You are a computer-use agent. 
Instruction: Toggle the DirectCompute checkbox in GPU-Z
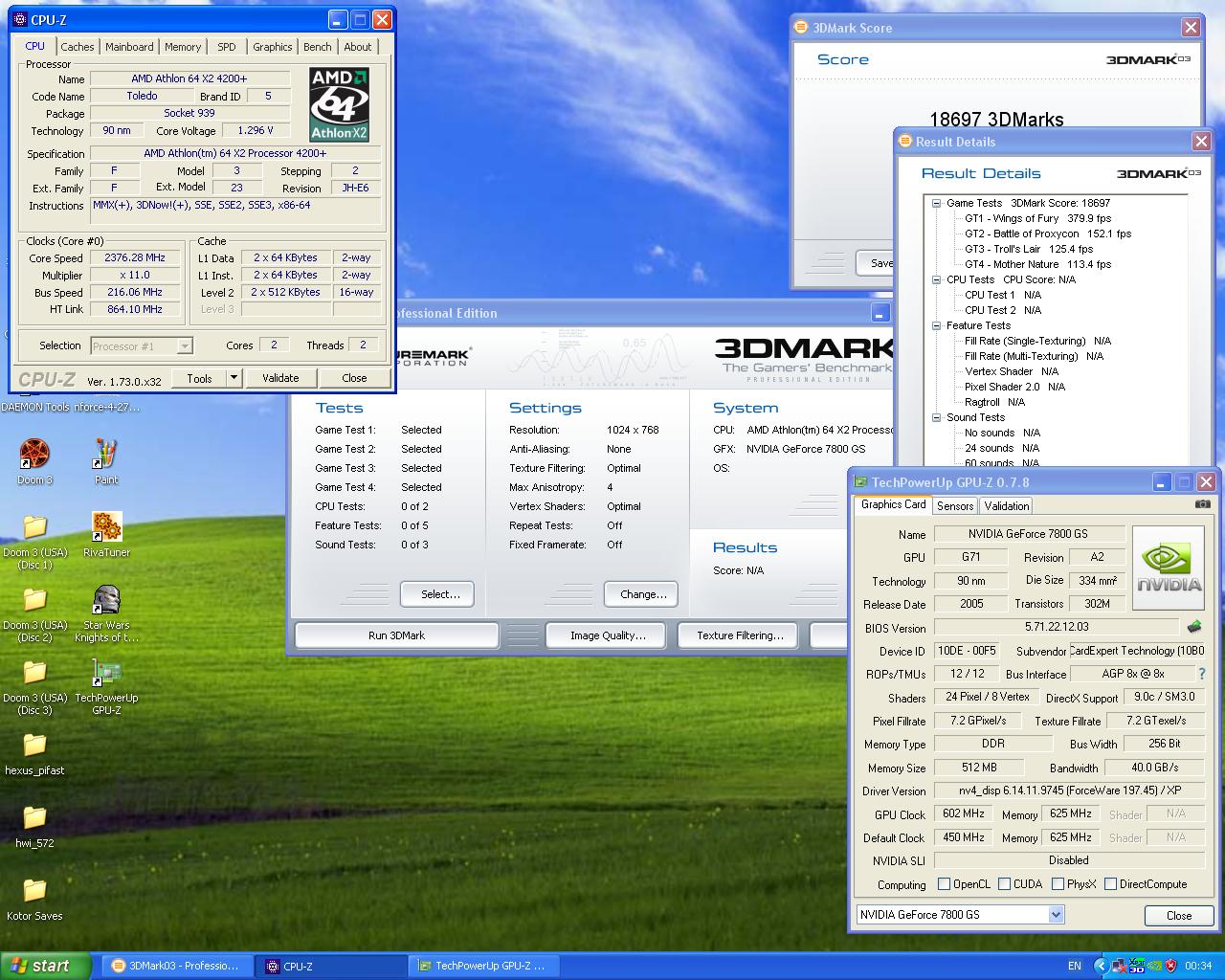pyautogui.click(x=1110, y=883)
